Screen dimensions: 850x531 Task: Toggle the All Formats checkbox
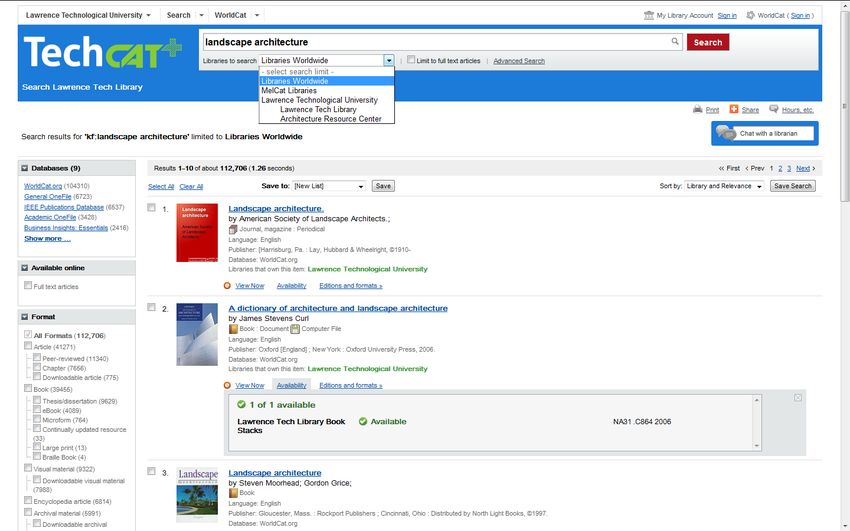28,334
